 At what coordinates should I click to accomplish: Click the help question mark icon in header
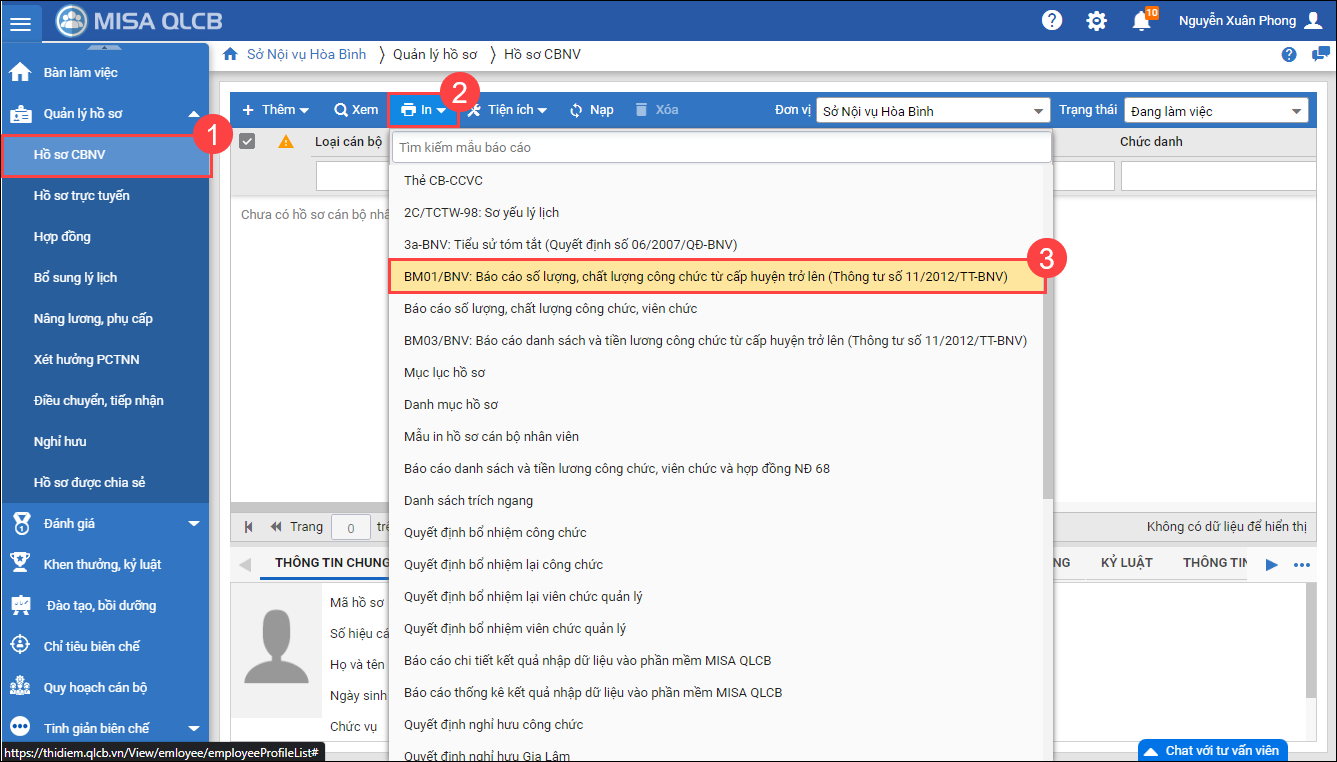coord(1051,20)
